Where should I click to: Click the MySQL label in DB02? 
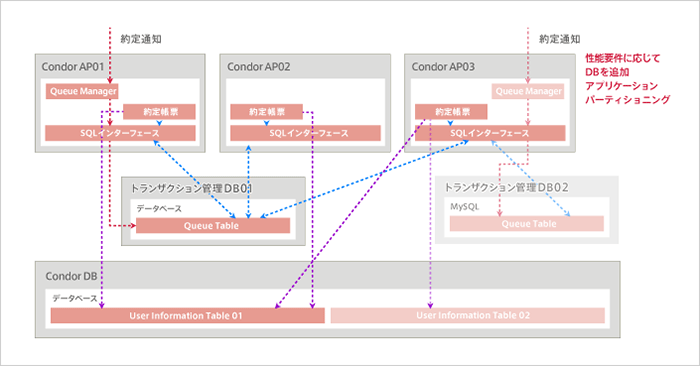pyautogui.click(x=464, y=207)
